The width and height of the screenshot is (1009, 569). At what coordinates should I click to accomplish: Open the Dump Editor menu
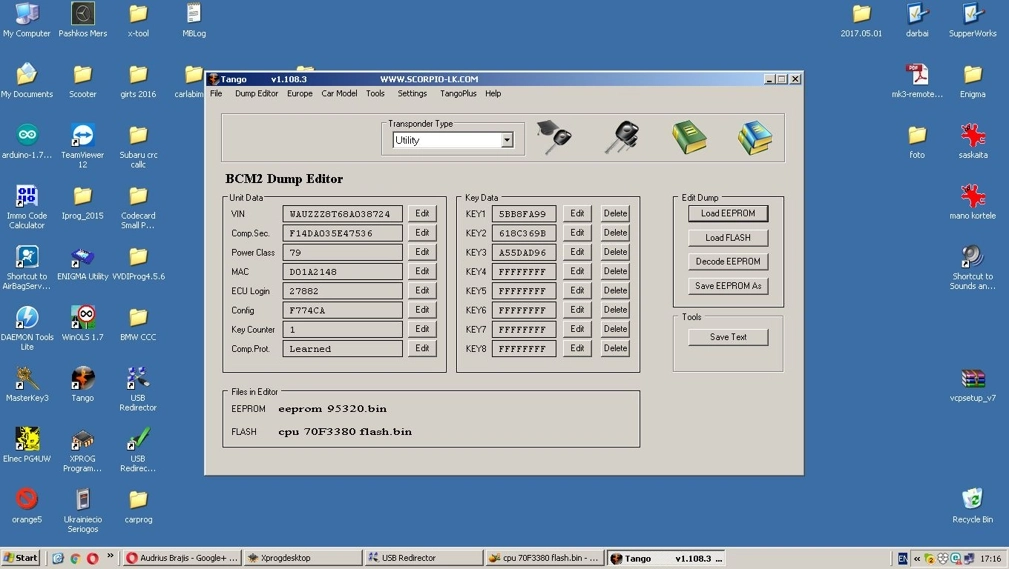click(256, 94)
